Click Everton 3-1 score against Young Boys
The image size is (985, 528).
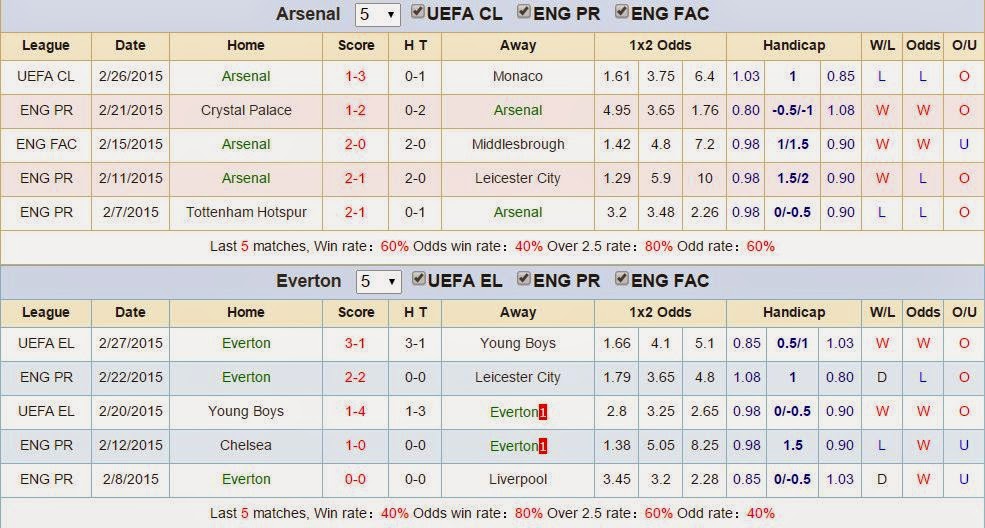click(355, 343)
